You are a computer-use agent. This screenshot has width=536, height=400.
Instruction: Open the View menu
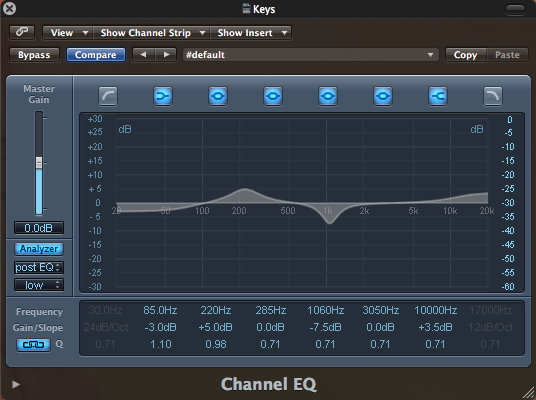point(68,33)
